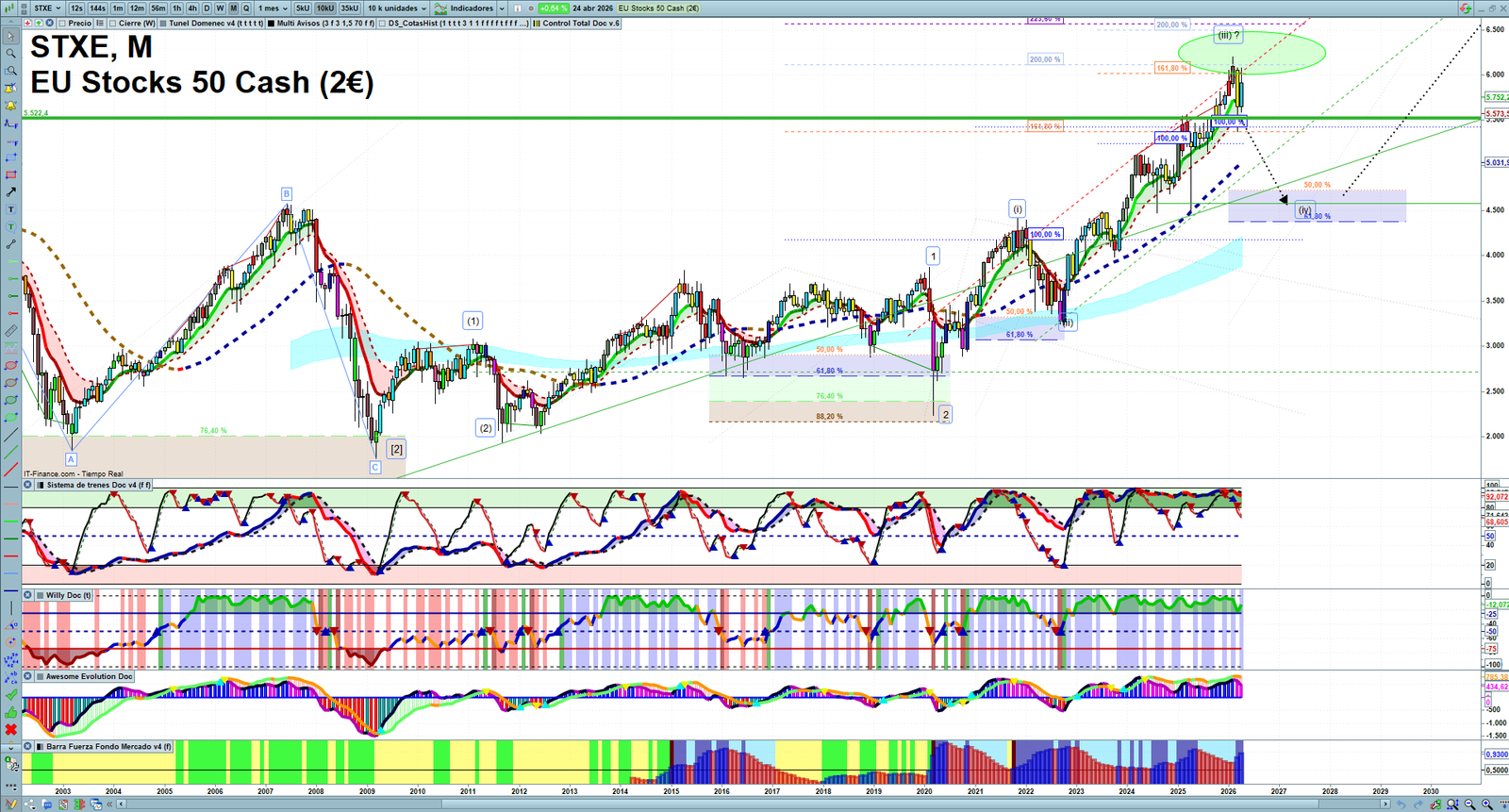Close the Willy Doc indicator panel

(28, 595)
